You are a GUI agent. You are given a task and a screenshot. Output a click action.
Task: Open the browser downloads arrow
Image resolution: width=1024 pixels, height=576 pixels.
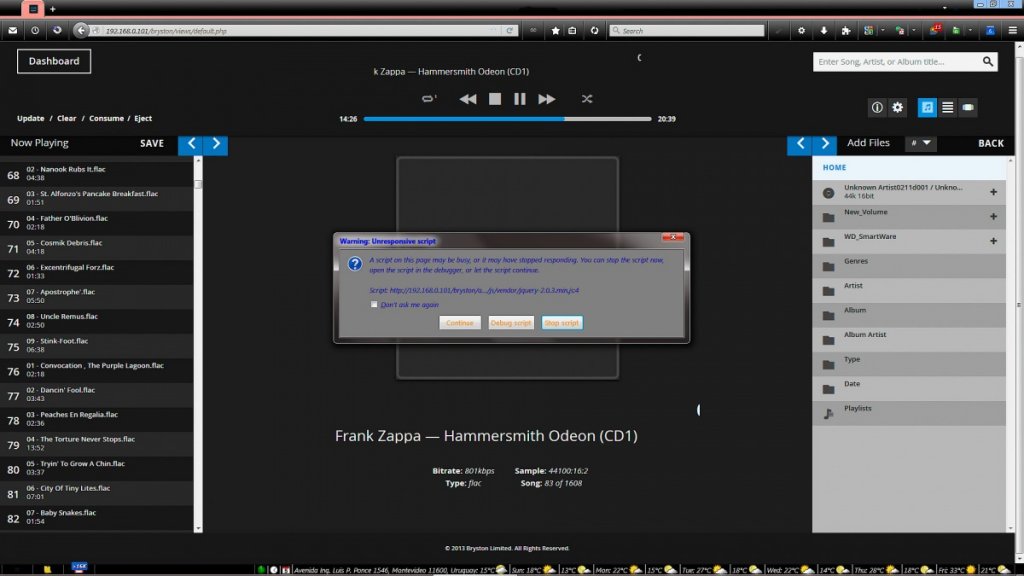click(824, 31)
